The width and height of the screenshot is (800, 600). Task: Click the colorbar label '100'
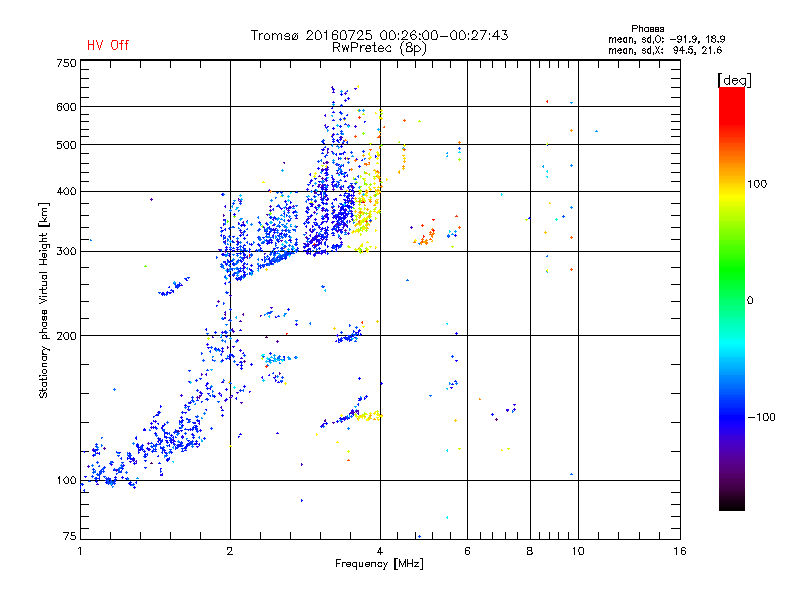pos(757,184)
